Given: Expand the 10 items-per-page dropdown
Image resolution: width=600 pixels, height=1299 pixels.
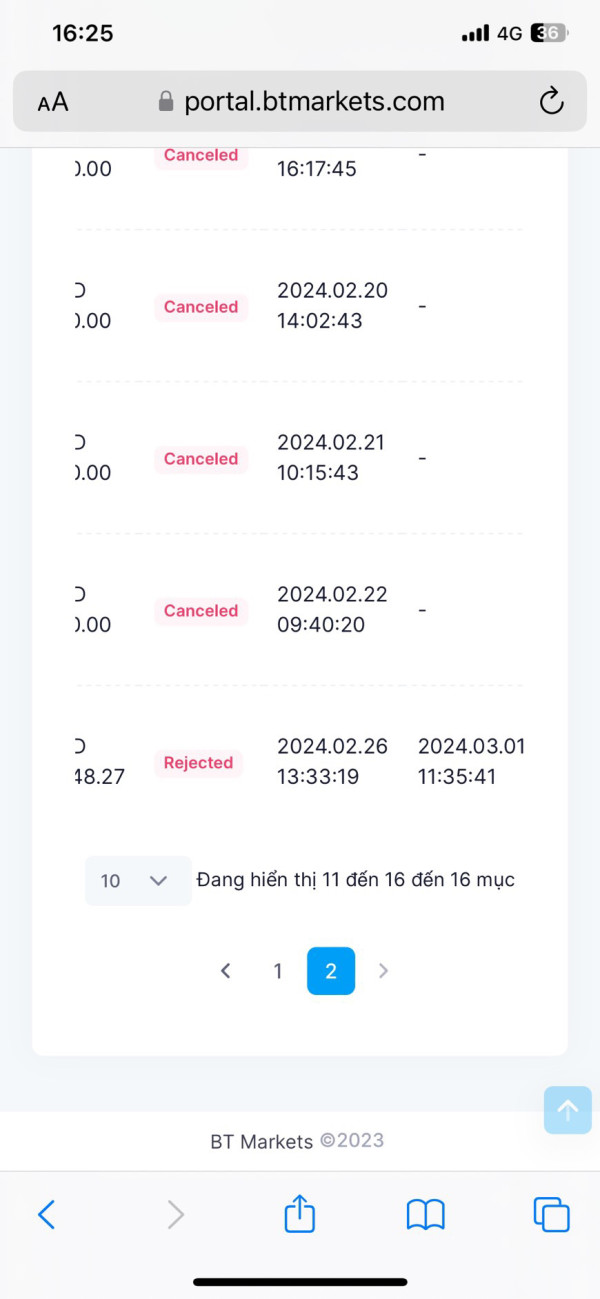Looking at the screenshot, I should tap(137, 881).
